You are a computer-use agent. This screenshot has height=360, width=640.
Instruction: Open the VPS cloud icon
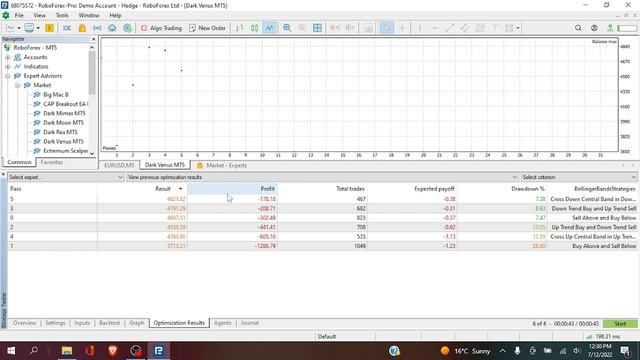(112, 28)
